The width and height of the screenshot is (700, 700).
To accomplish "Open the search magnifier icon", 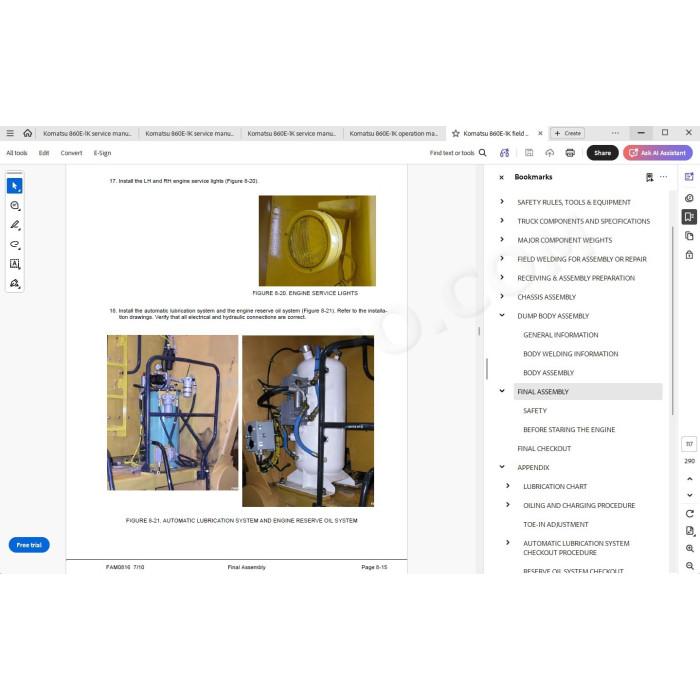I will (483, 153).
